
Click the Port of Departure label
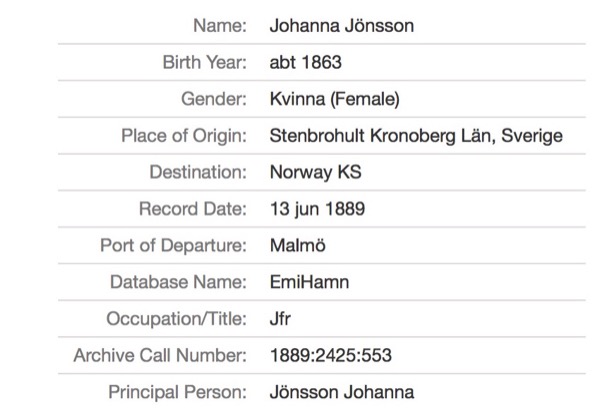click(x=173, y=246)
